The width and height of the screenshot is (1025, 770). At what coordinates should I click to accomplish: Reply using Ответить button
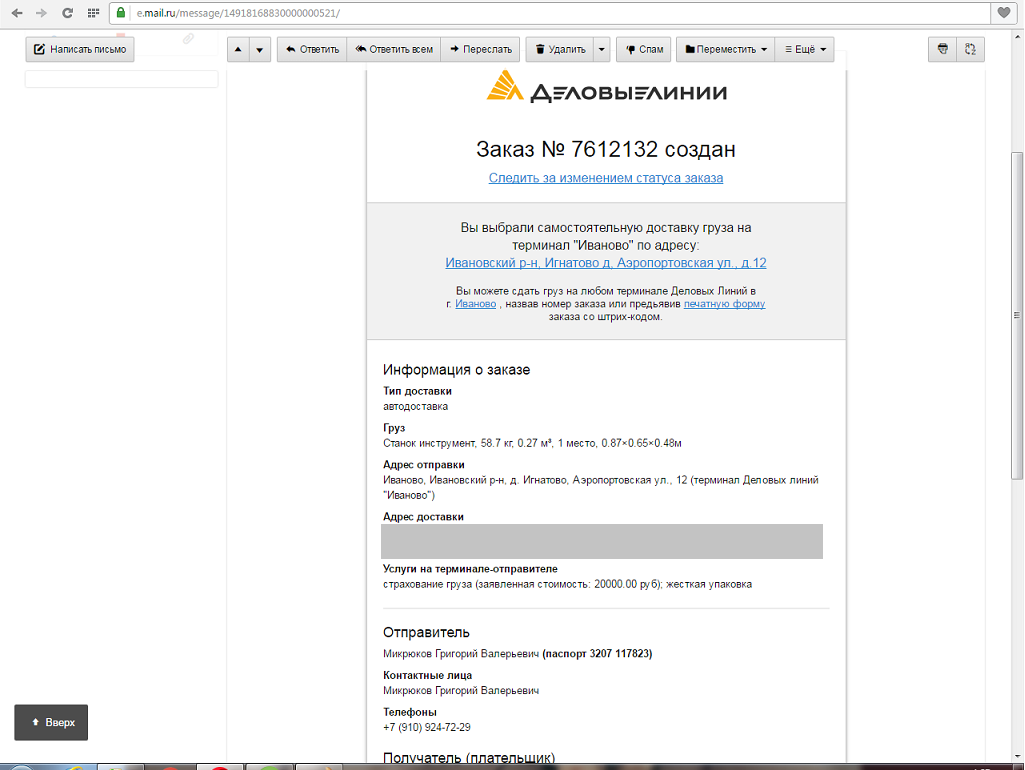click(312, 49)
